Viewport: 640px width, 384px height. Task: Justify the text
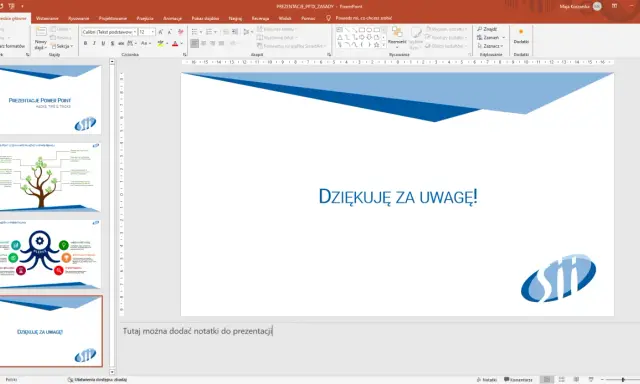pyautogui.click(x=221, y=43)
